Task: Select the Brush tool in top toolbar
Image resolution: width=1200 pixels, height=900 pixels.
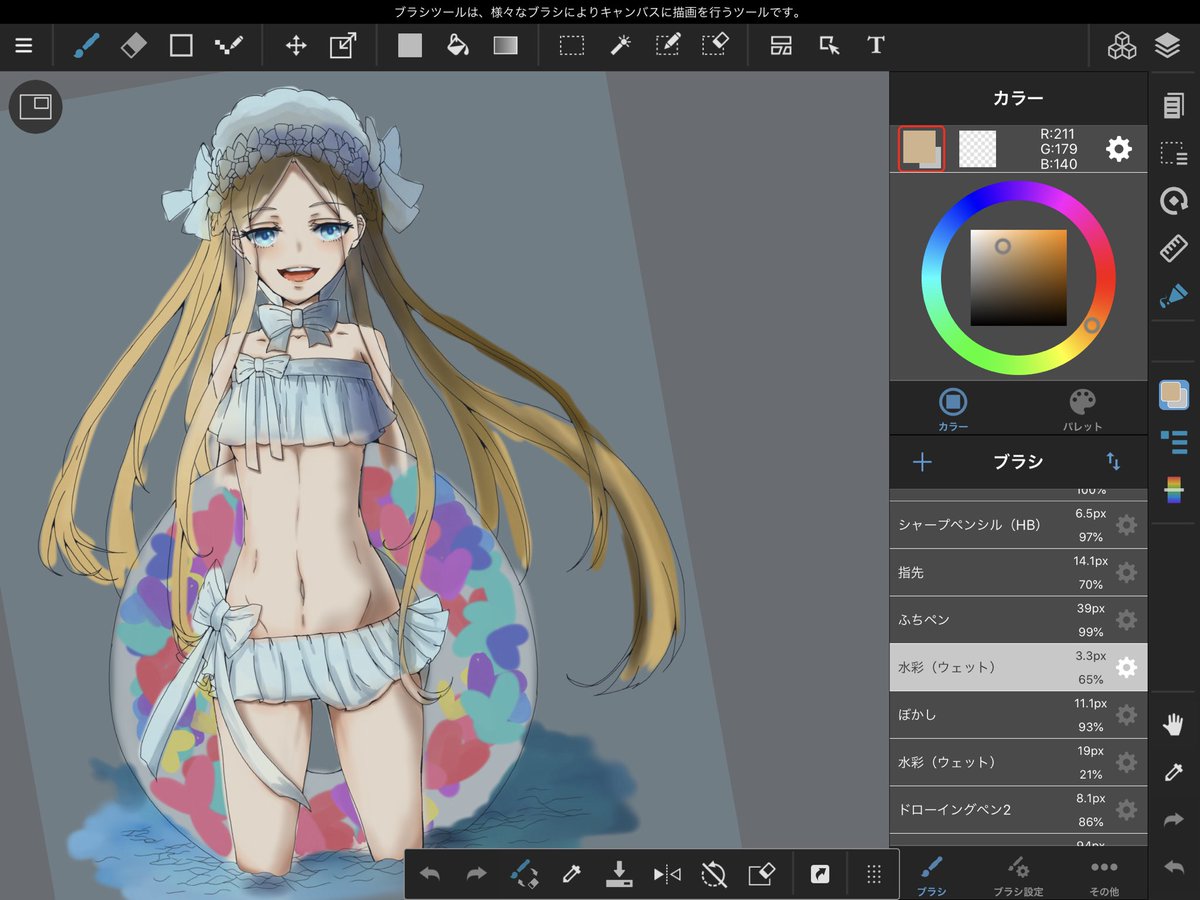Action: (x=87, y=46)
